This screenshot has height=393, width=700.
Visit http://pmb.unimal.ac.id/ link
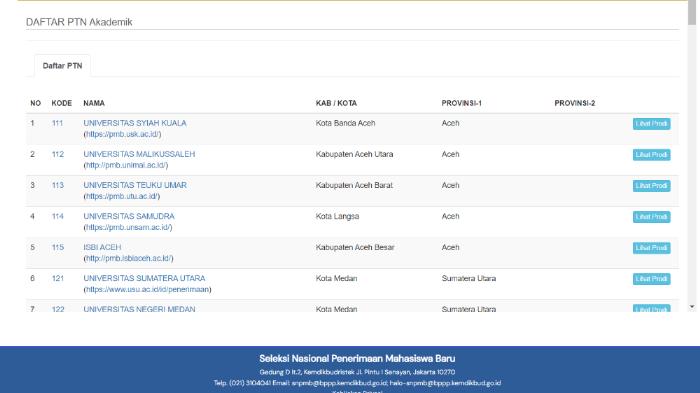point(126,165)
